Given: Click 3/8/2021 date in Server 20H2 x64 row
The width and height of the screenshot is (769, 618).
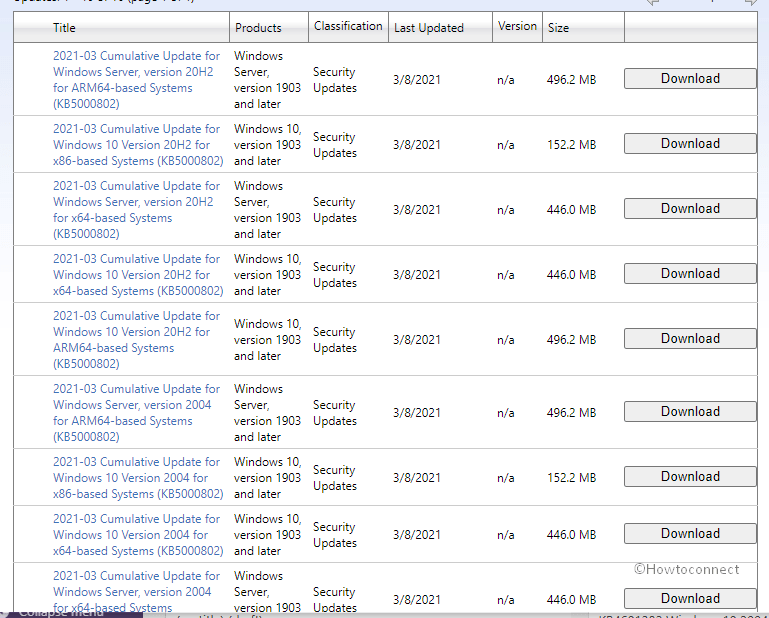Looking at the screenshot, I should (417, 209).
